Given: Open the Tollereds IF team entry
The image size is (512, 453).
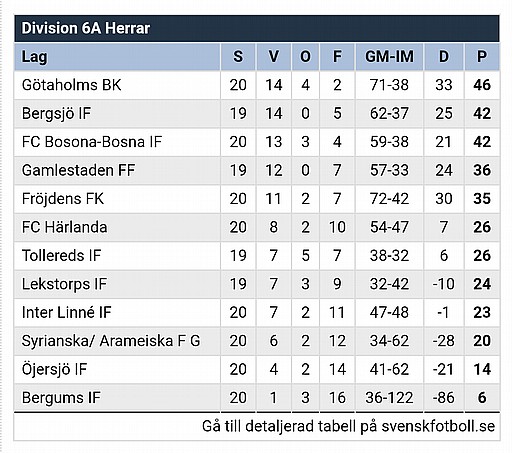Looking at the screenshot, I should [61, 256].
